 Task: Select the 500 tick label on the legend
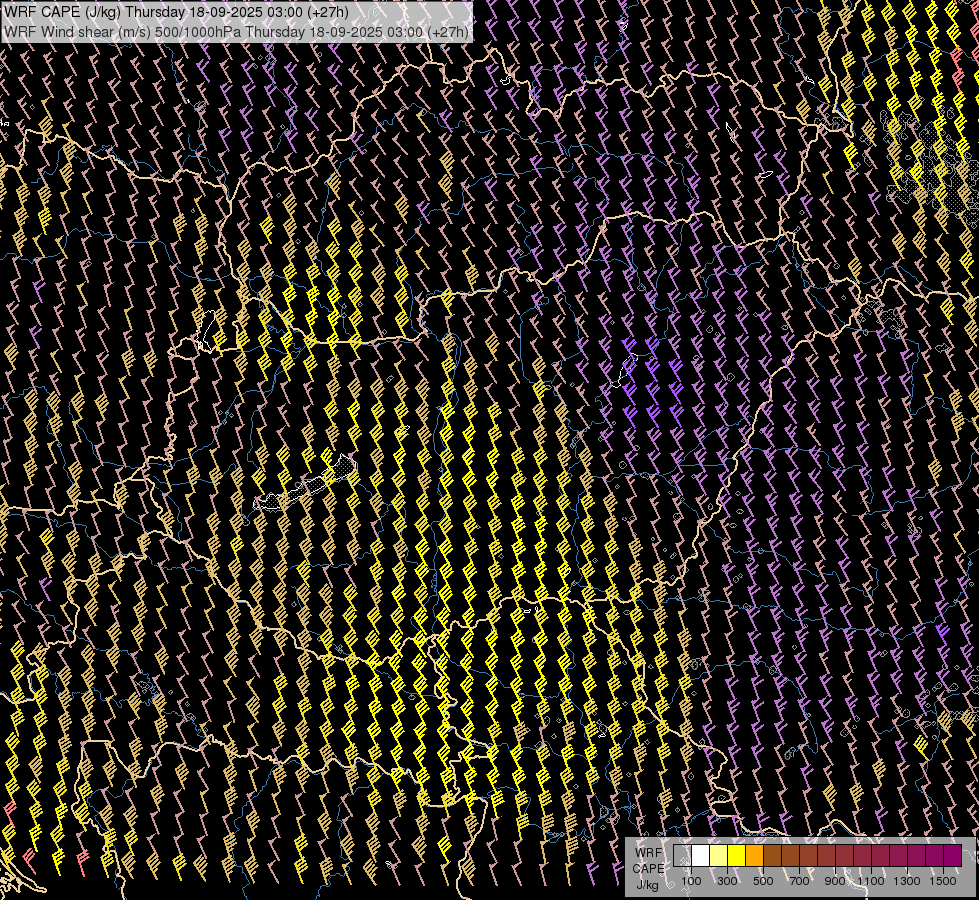(x=763, y=881)
